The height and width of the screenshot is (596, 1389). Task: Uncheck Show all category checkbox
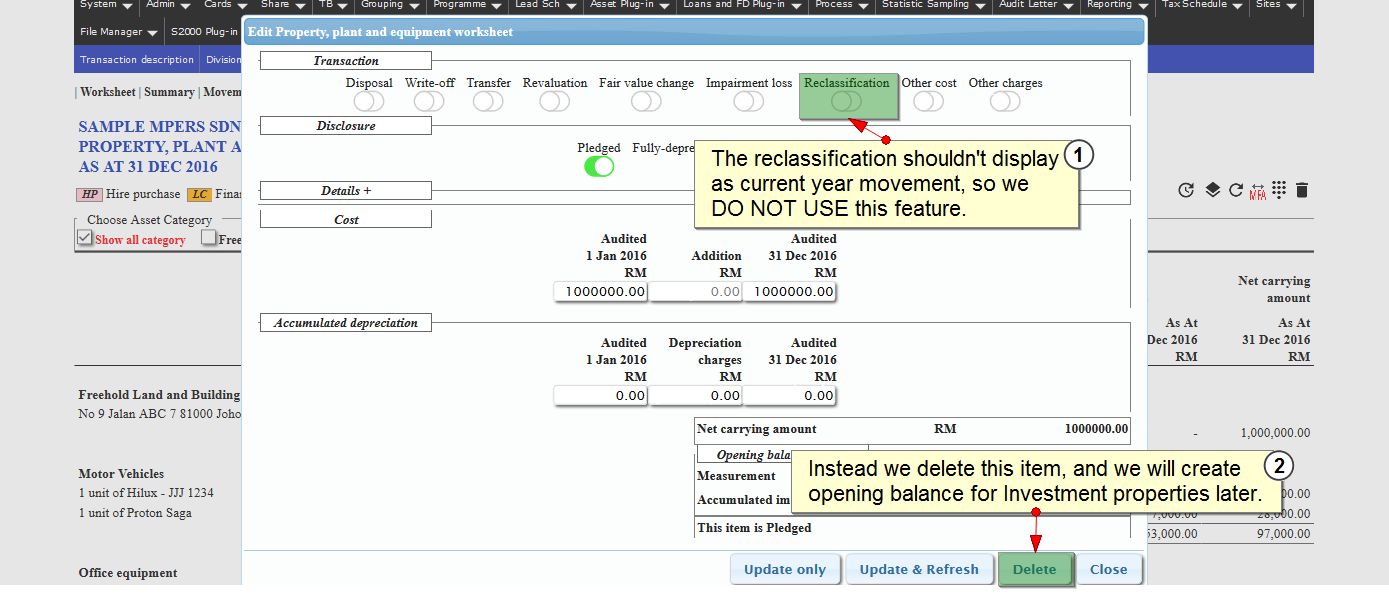(85, 238)
